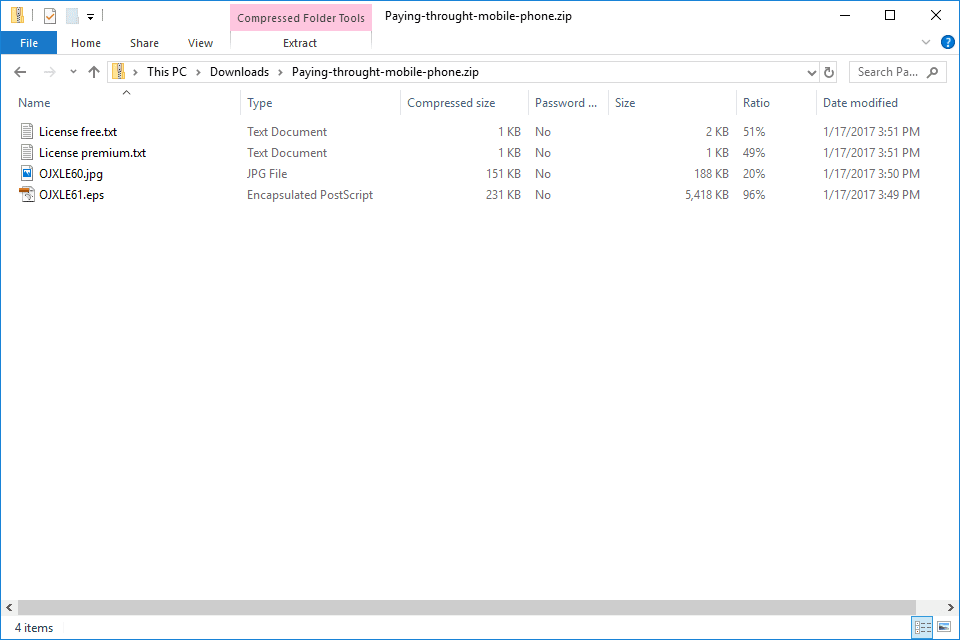Click the License free.txt document icon
Screen dimensions: 960x640
27,132
